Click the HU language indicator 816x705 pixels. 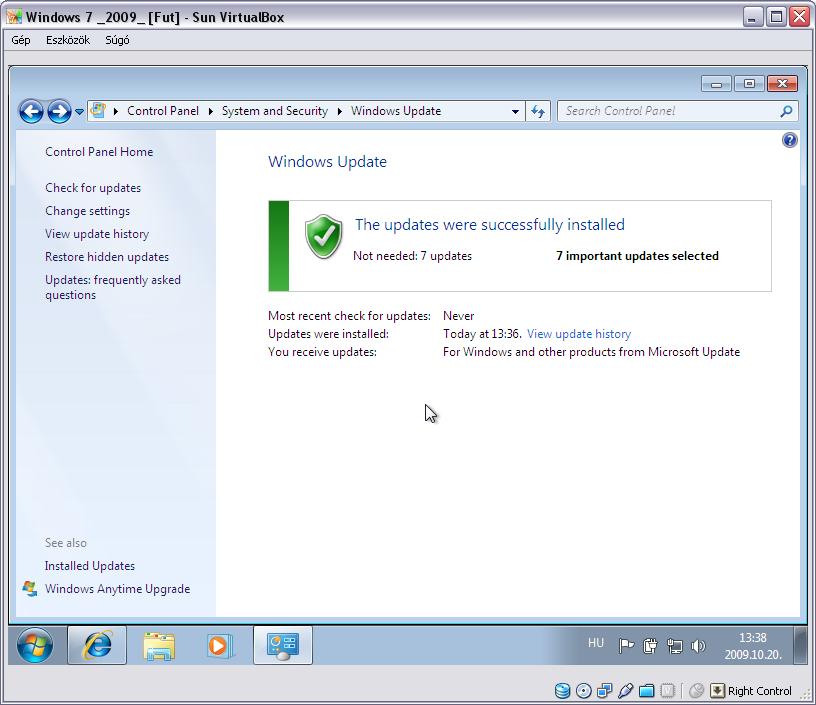tap(596, 643)
